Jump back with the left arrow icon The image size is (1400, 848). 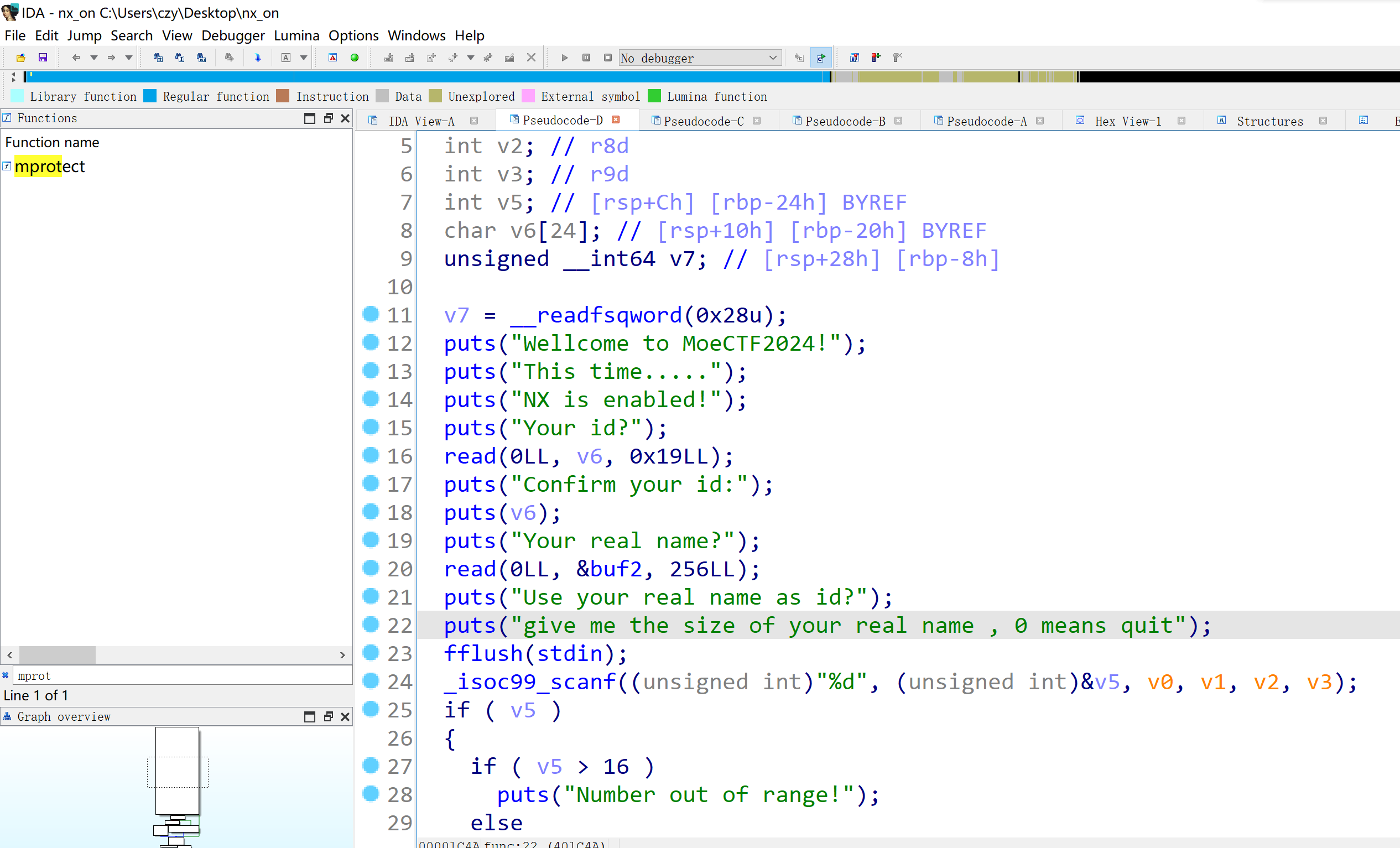click(x=76, y=58)
